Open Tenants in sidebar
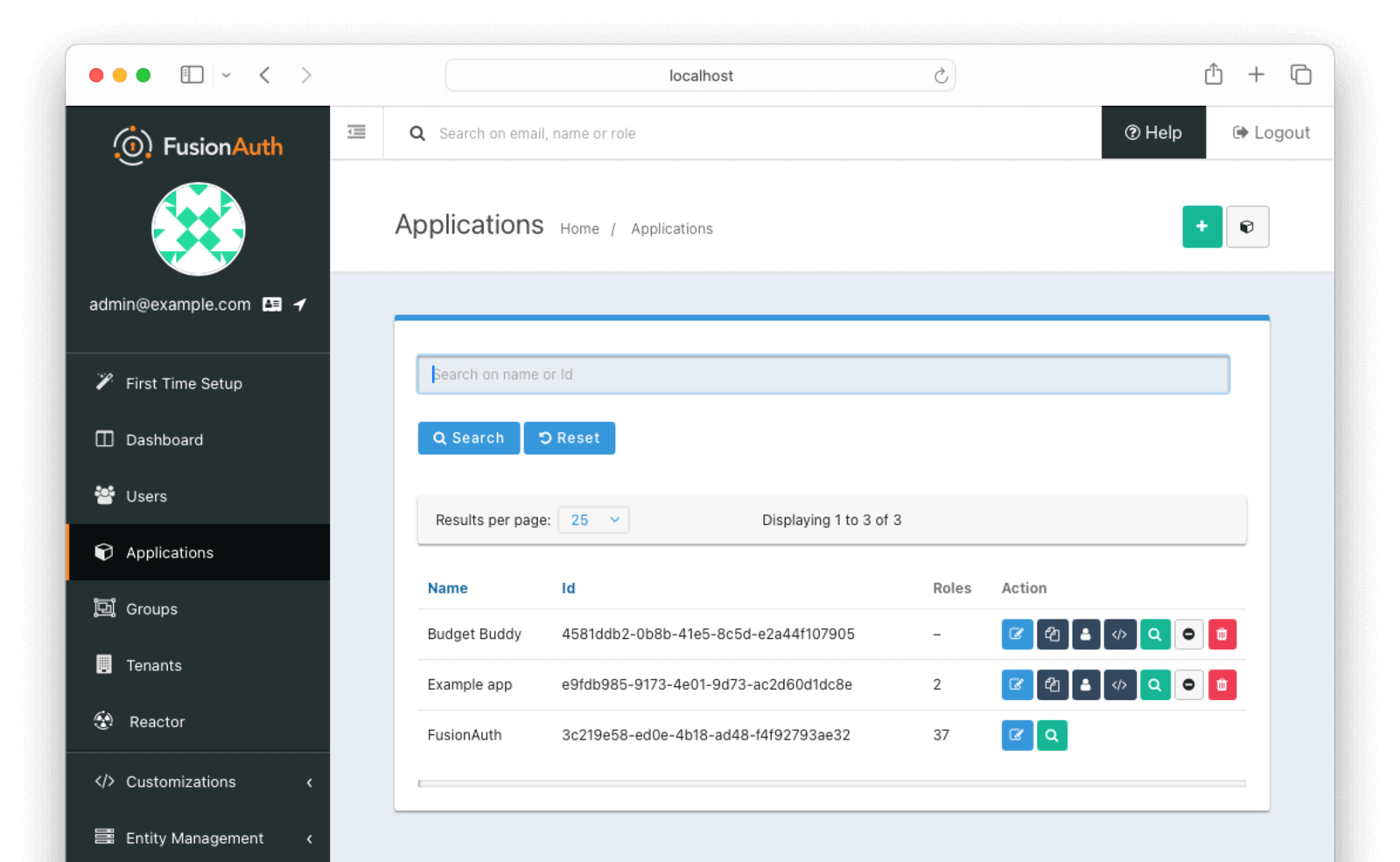 coord(199,665)
